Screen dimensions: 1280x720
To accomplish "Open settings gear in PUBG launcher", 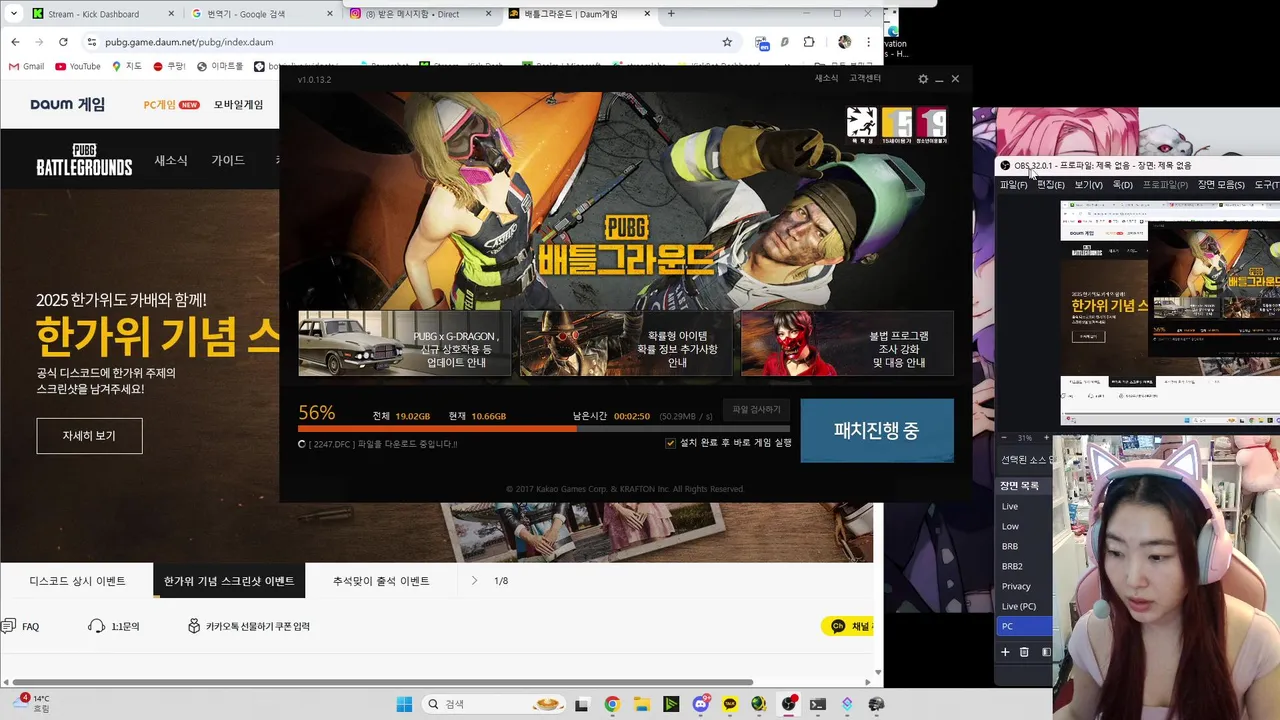I will click(x=923, y=79).
